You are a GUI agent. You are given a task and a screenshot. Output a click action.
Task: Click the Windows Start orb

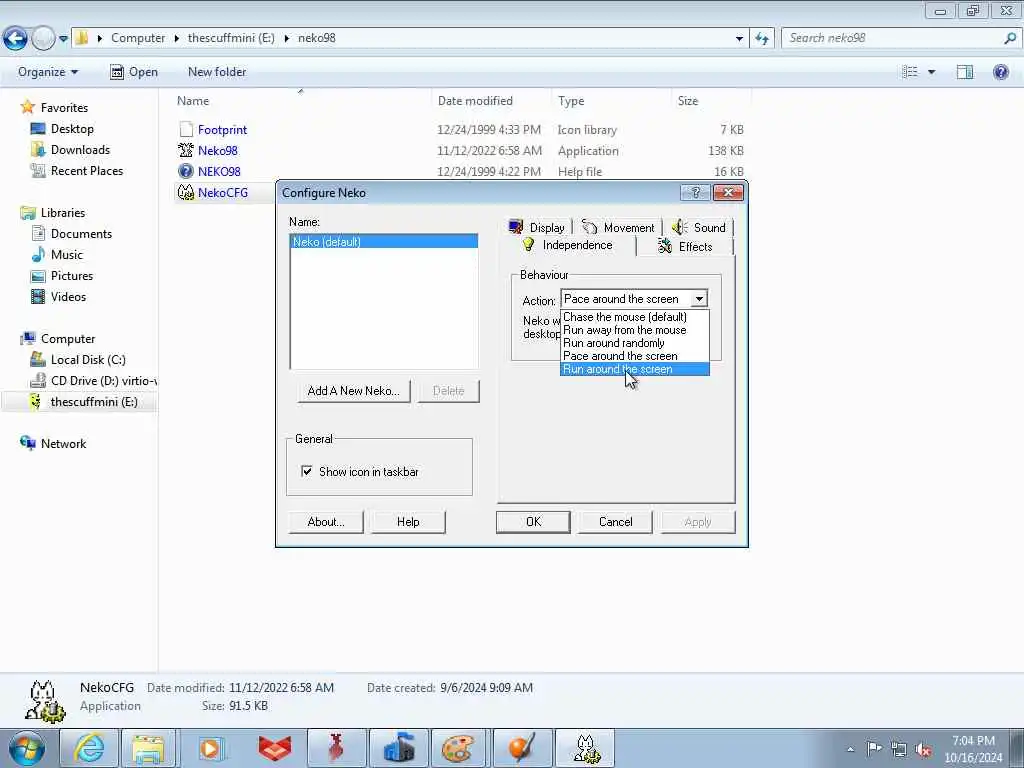(x=27, y=748)
